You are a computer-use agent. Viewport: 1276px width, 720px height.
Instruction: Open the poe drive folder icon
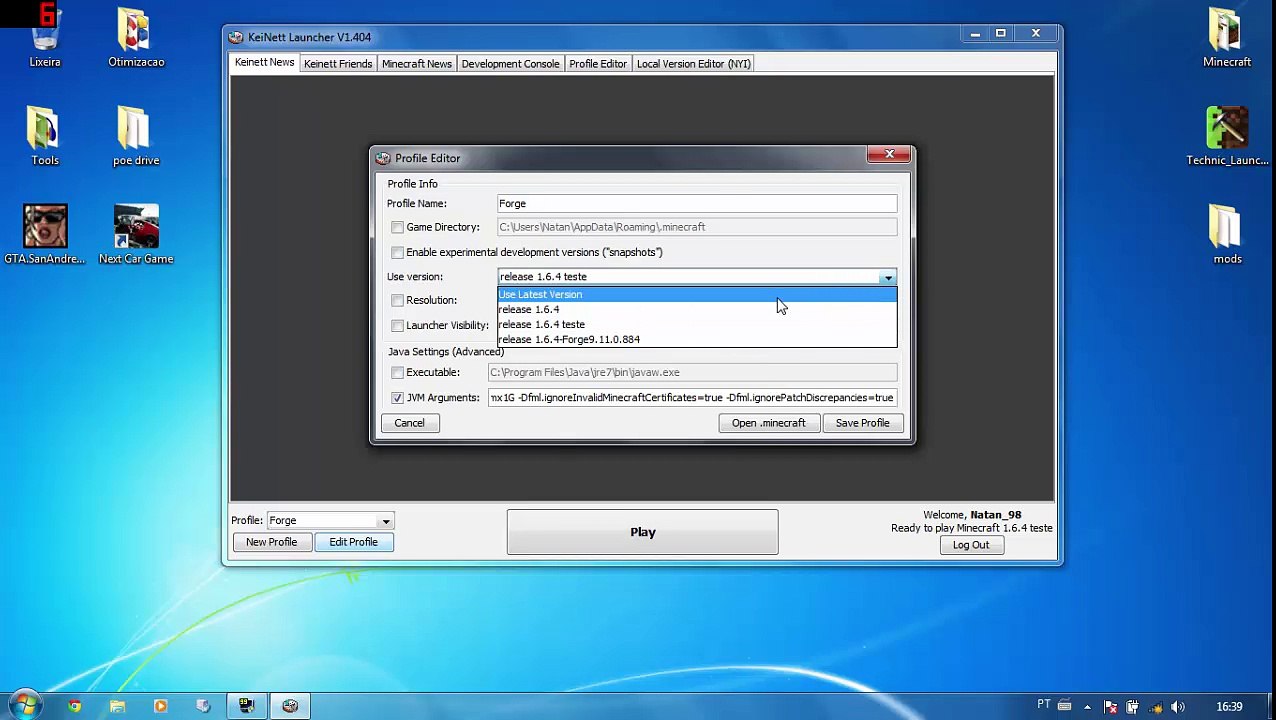click(x=136, y=136)
